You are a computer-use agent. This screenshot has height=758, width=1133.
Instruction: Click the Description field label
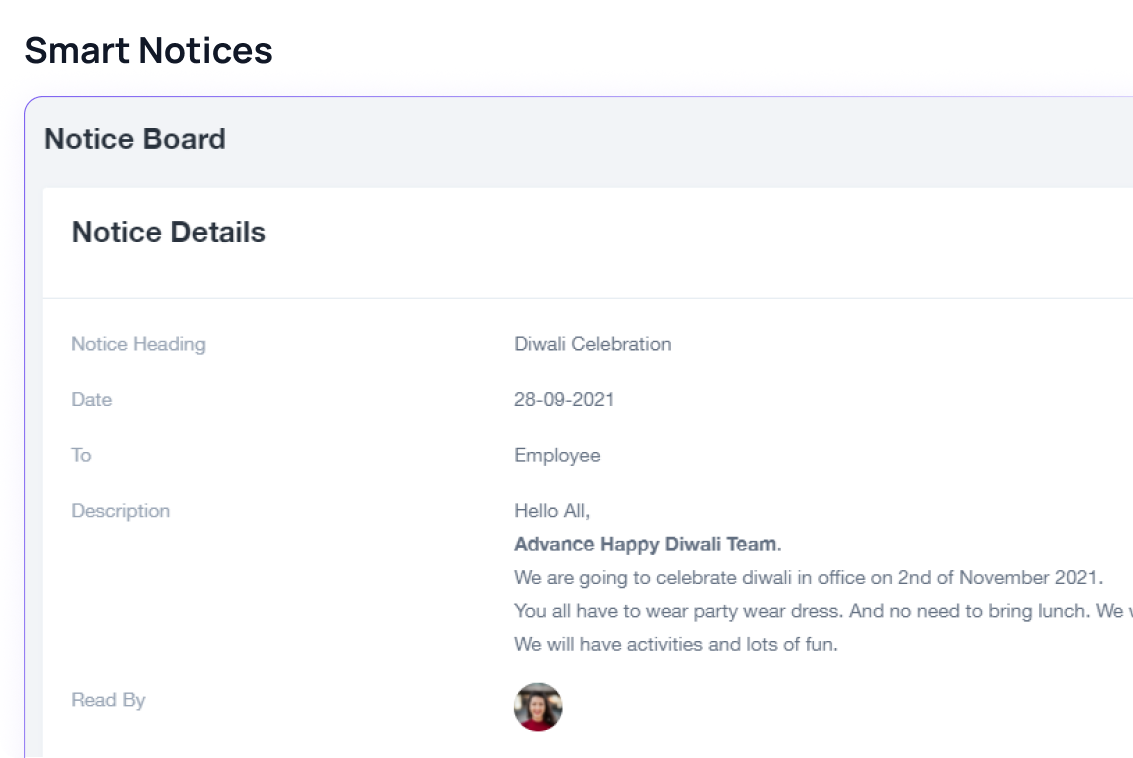[x=121, y=511]
